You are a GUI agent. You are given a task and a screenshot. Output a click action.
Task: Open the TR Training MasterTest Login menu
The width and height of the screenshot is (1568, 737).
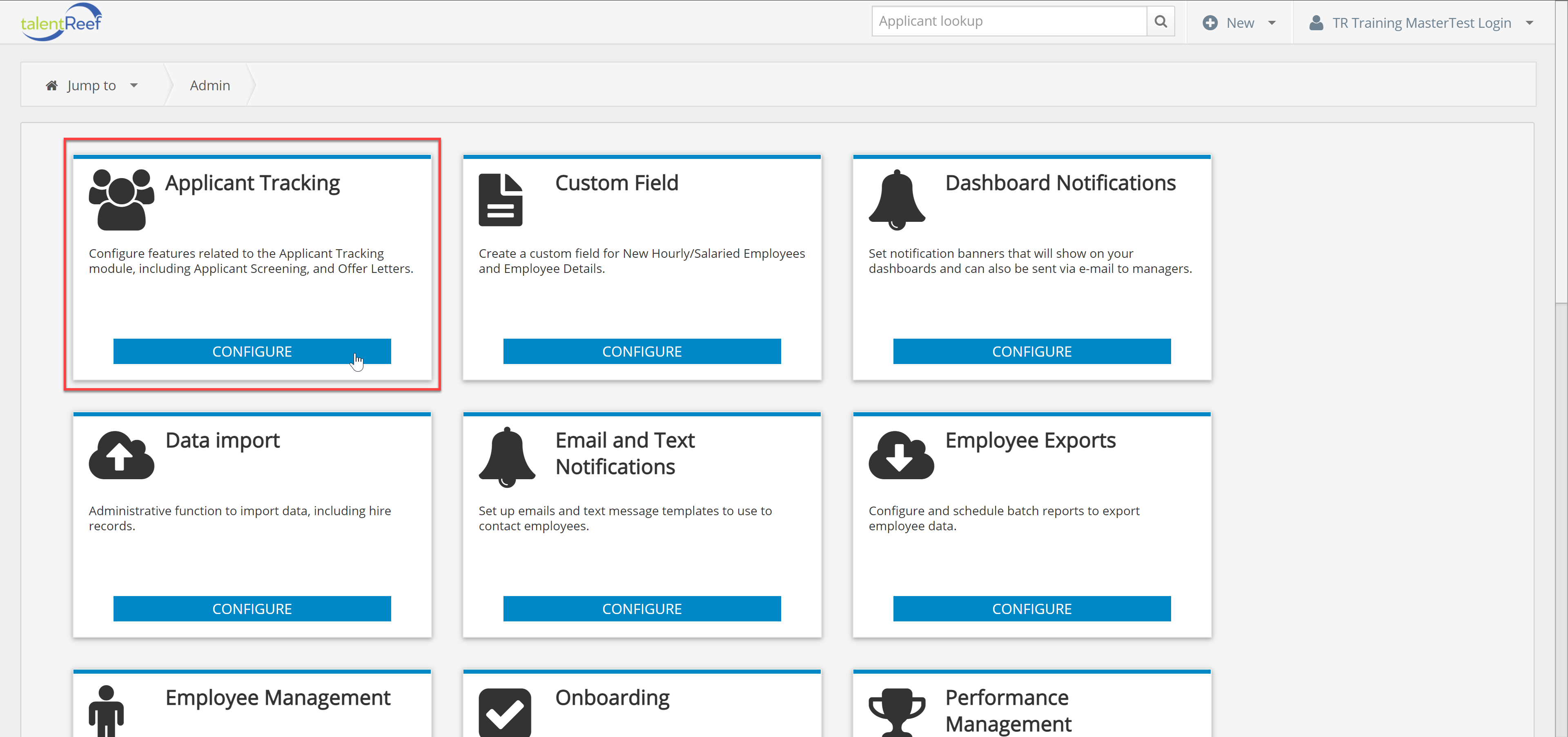[x=1421, y=23]
